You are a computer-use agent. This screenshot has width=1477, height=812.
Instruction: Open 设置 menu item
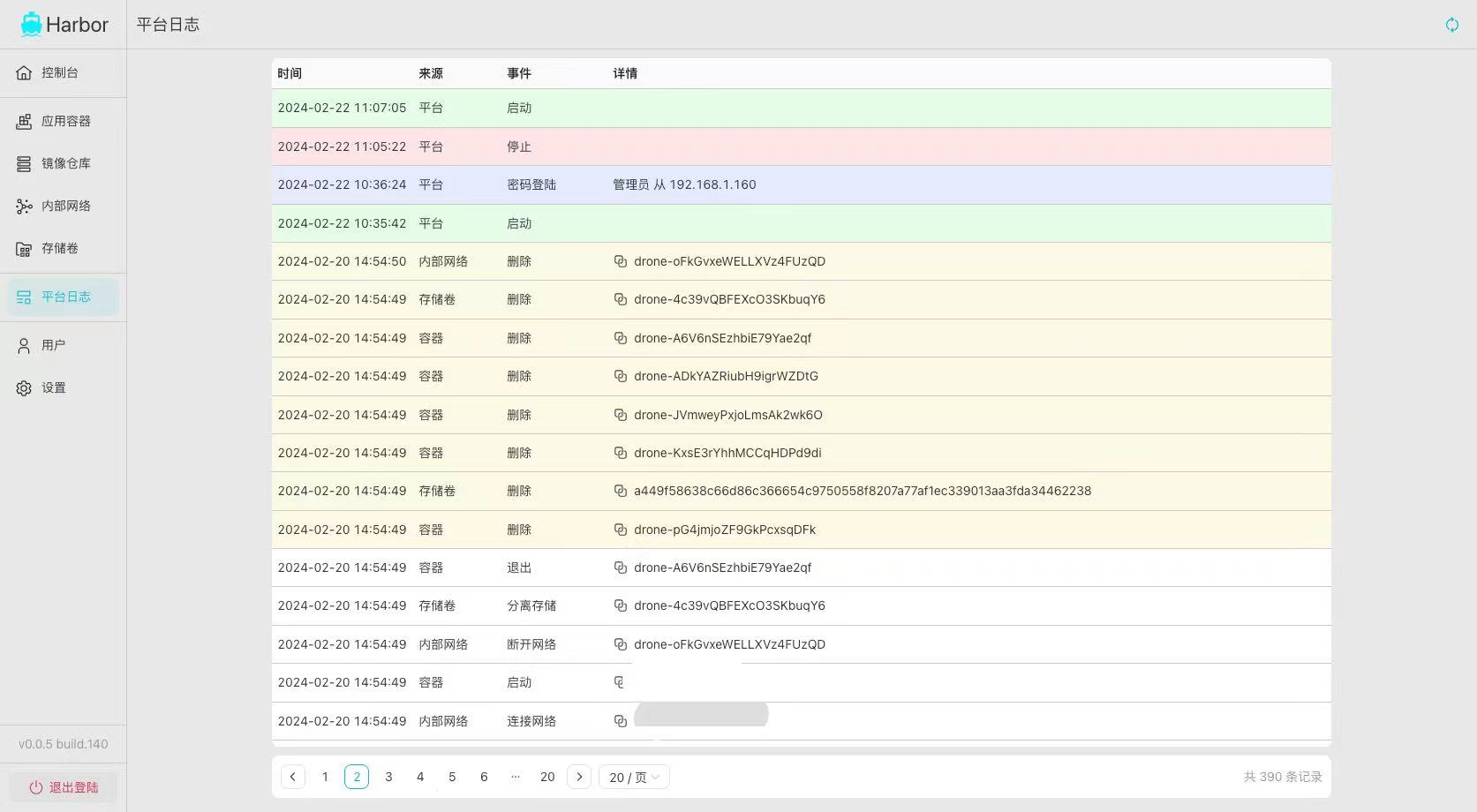tap(63, 388)
